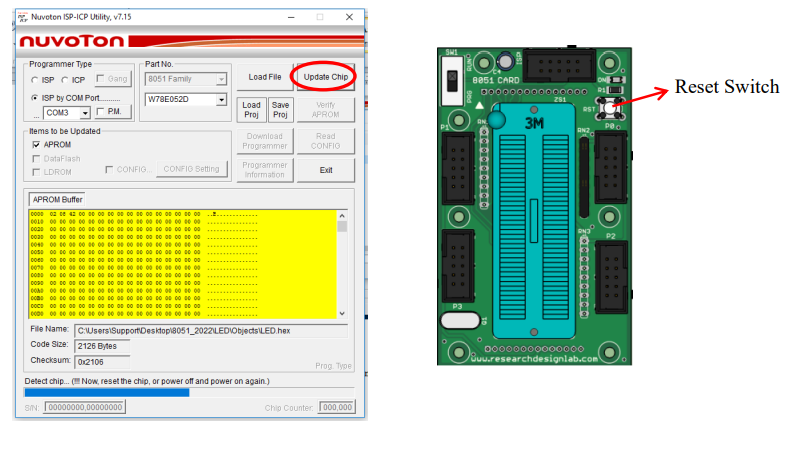Screen dimensions: 800x467
Task: Click the Update Chip button
Action: coord(325,77)
